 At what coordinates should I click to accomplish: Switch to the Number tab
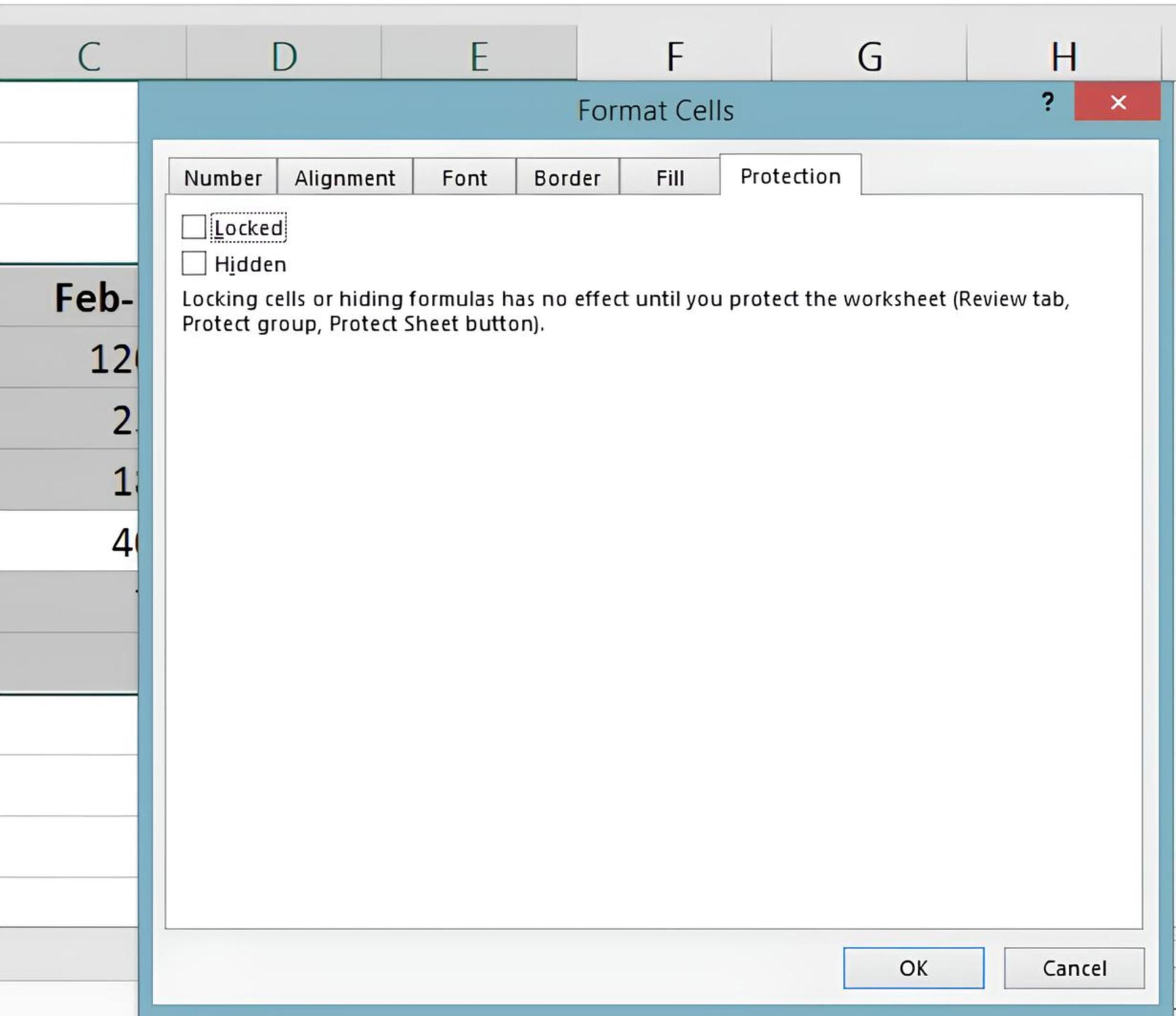223,178
